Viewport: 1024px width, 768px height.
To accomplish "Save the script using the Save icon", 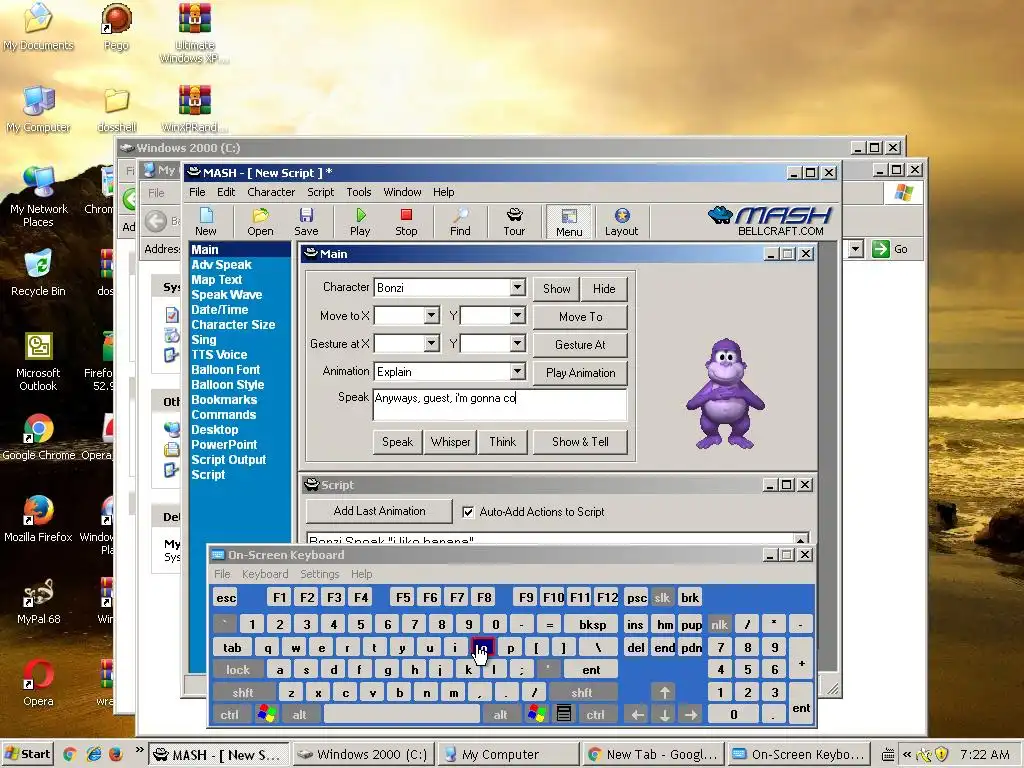I will tap(306, 221).
